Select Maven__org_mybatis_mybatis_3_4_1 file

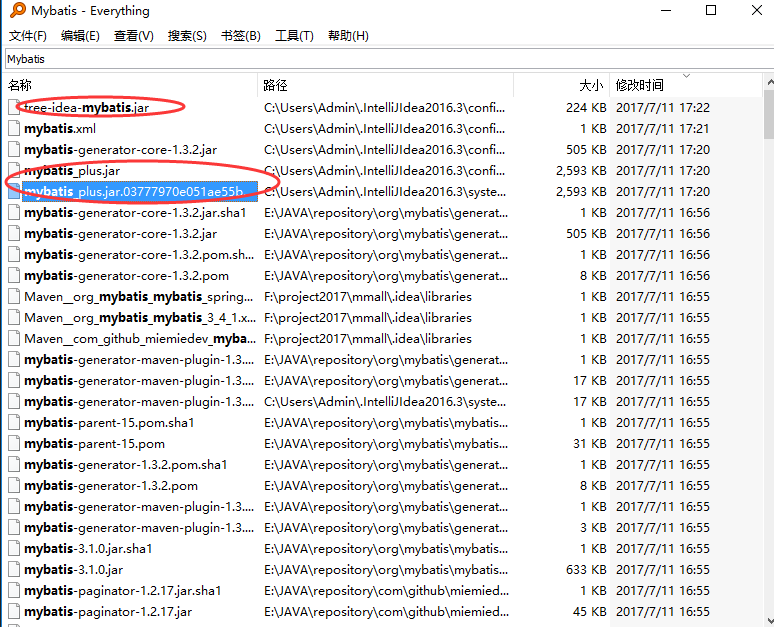pos(140,317)
